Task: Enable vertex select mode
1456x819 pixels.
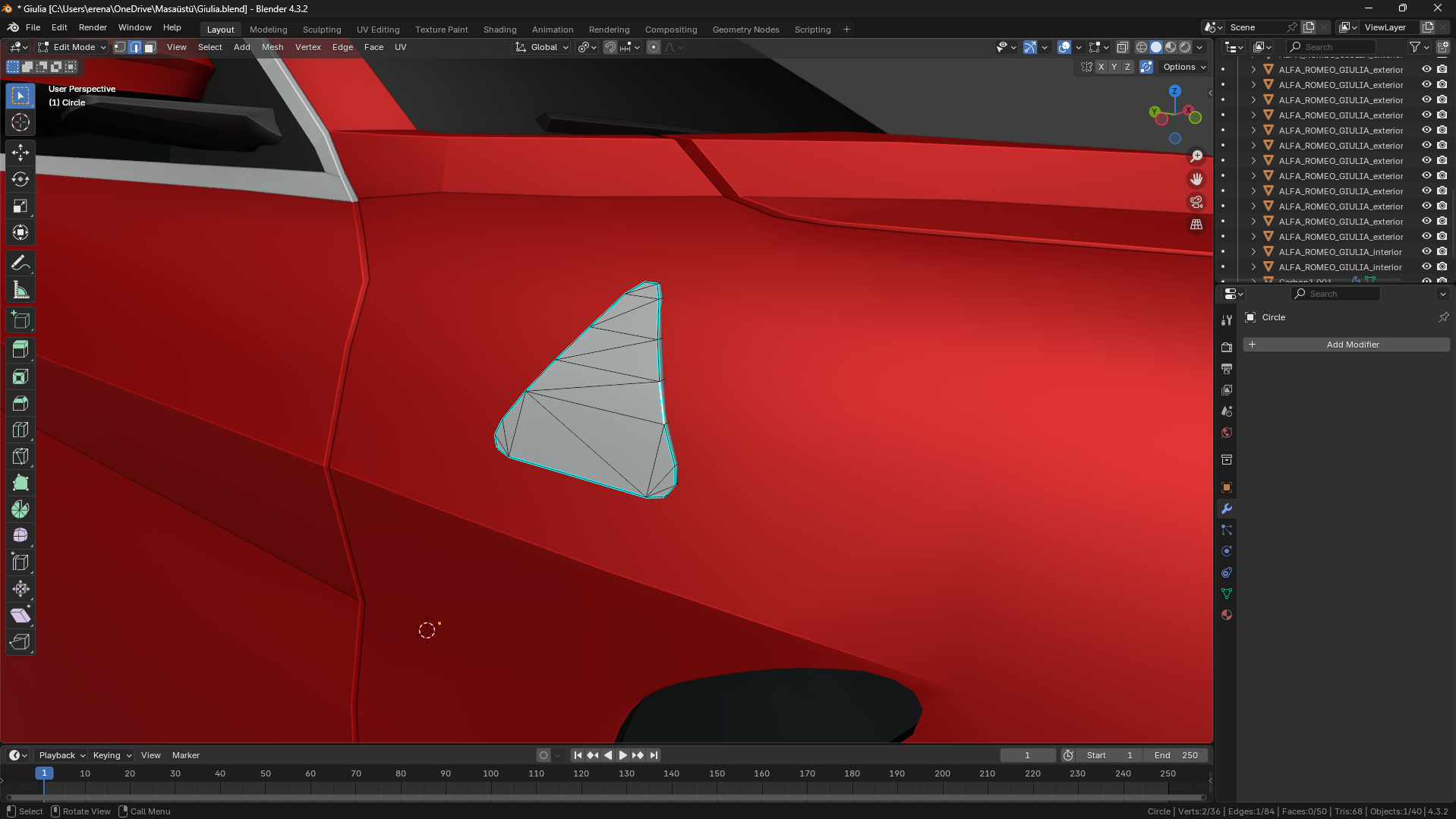Action: point(120,47)
